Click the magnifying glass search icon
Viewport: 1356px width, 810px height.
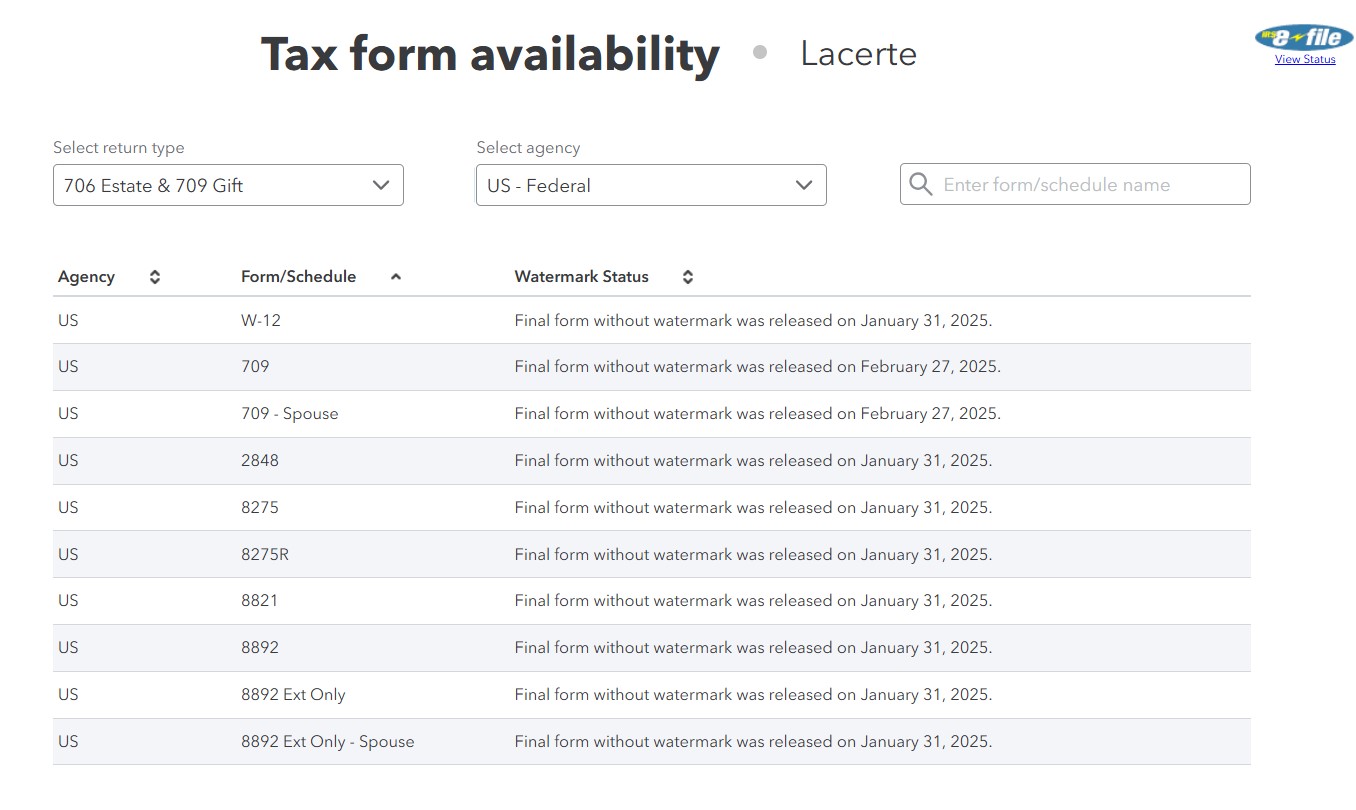coord(919,184)
